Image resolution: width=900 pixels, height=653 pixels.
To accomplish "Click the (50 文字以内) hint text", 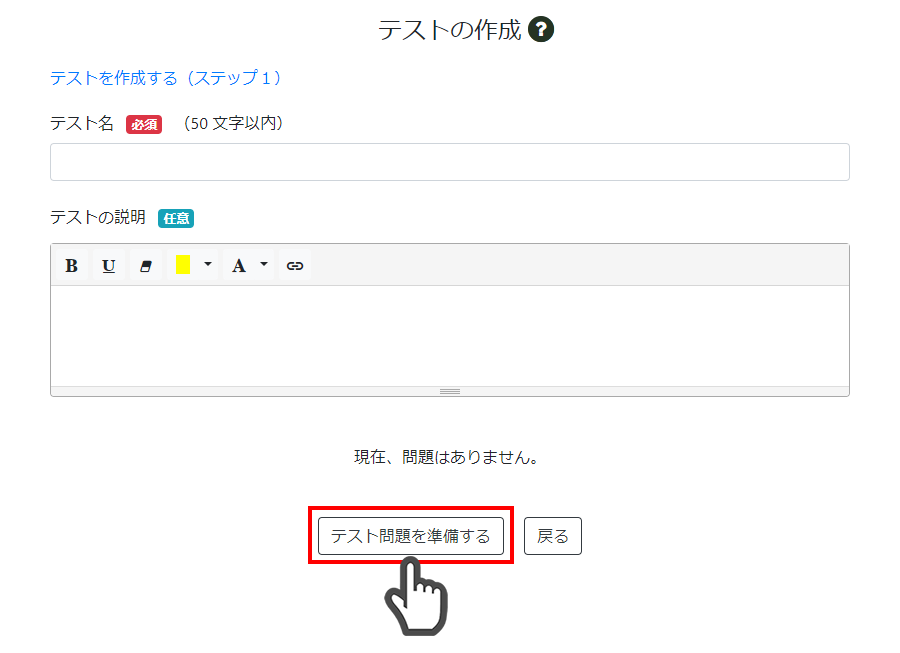I will 233,123.
